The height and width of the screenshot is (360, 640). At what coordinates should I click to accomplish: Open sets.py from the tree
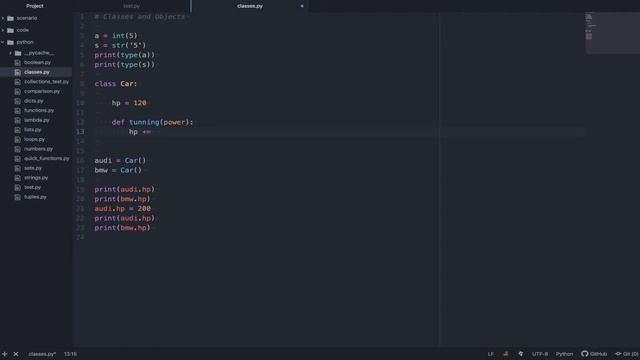coord(33,168)
